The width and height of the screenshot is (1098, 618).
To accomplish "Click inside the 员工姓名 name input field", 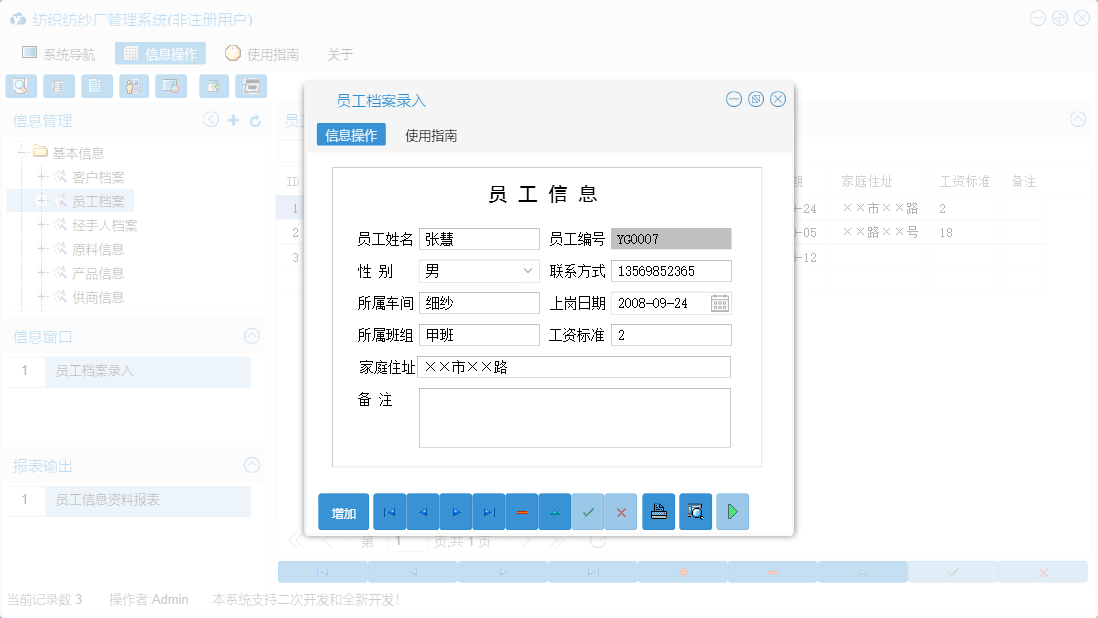I will (x=478, y=238).
